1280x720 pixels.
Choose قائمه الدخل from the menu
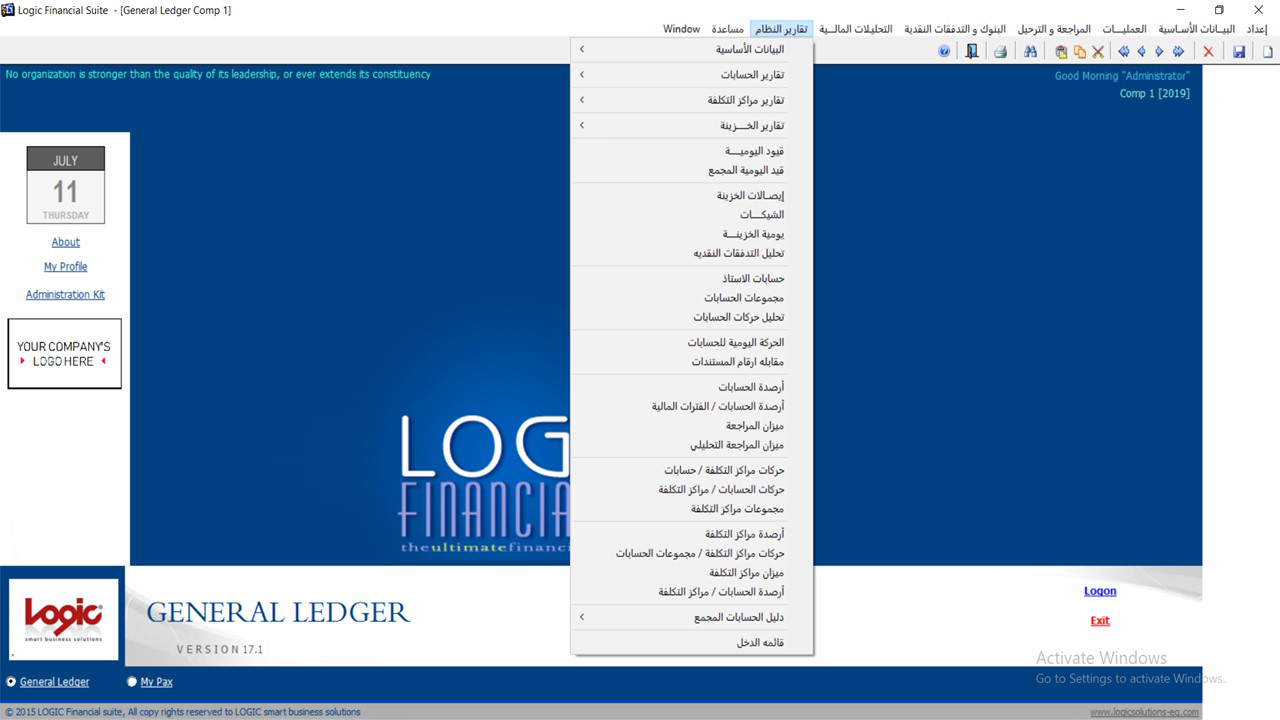760,643
